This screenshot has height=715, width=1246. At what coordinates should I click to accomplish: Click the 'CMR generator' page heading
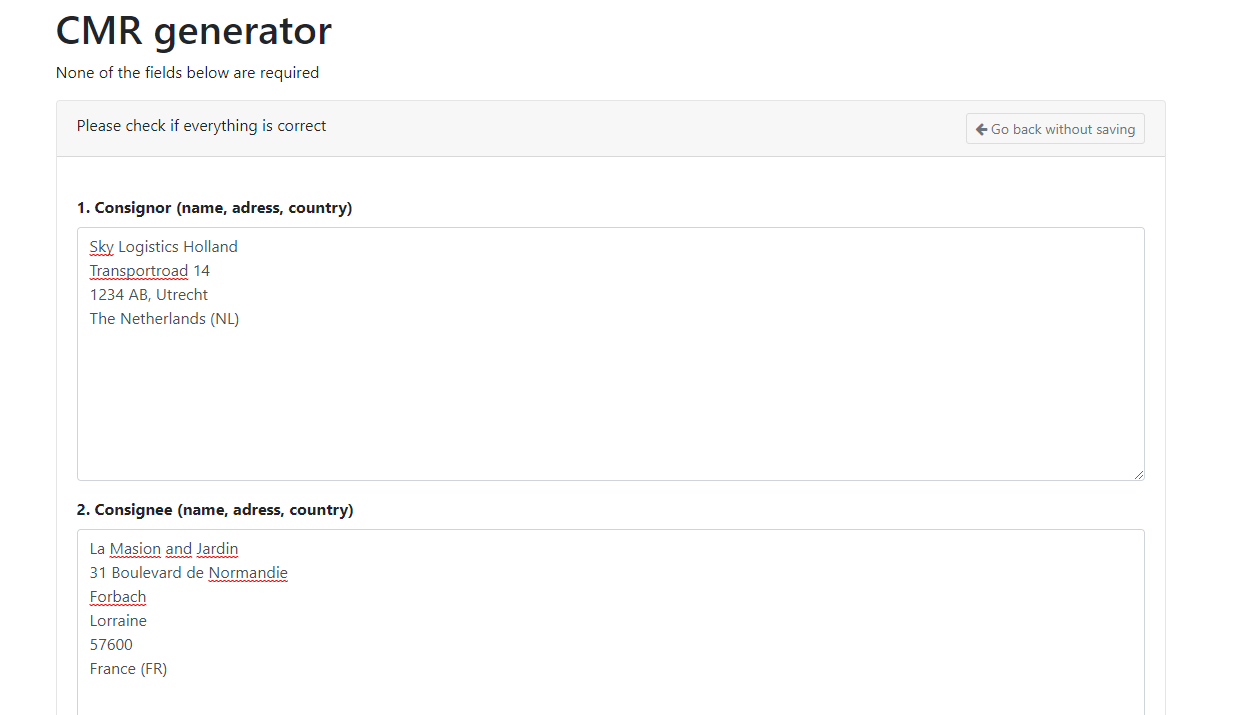click(193, 31)
